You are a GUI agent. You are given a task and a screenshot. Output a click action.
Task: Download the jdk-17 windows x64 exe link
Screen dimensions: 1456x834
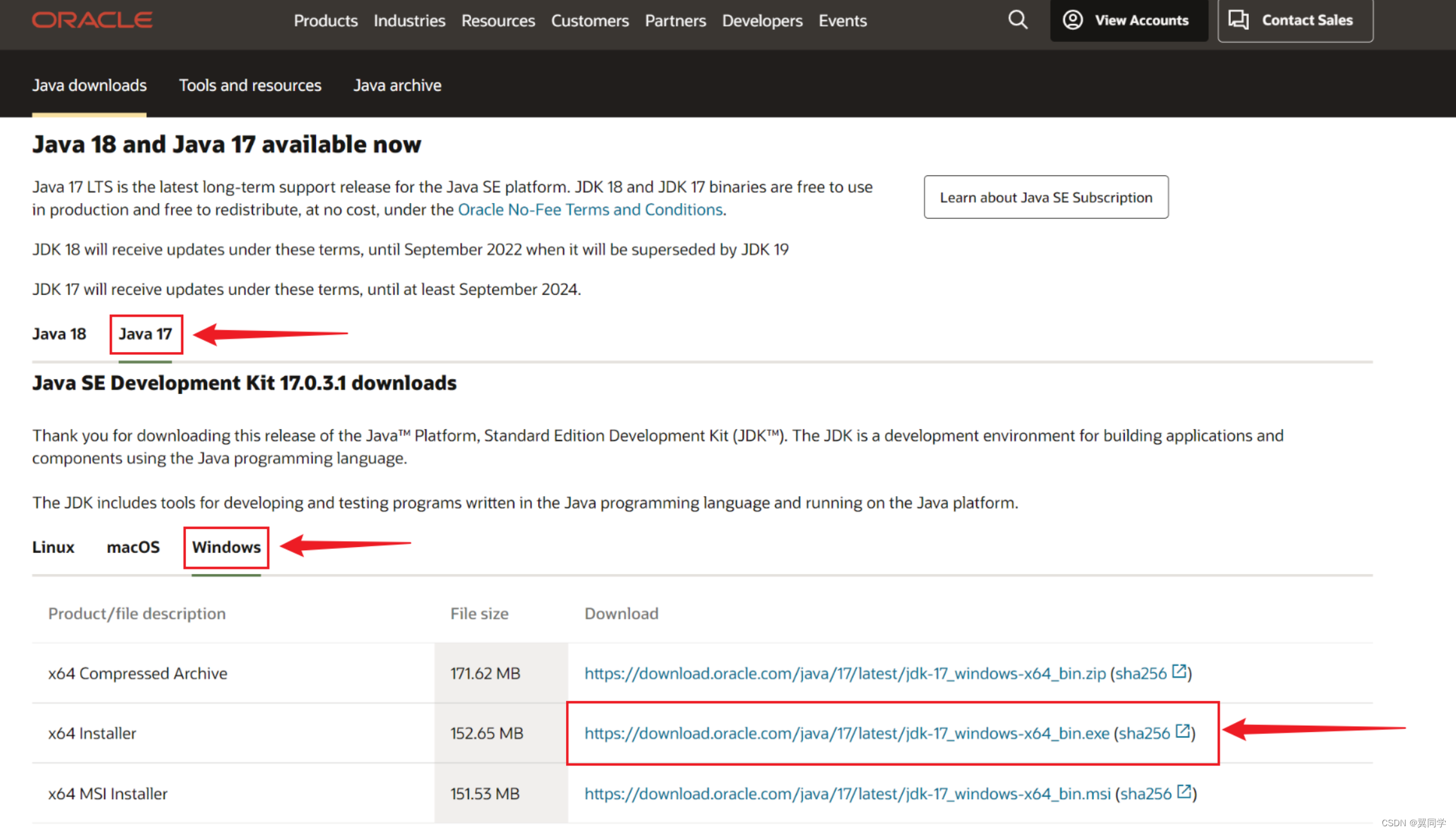846,733
